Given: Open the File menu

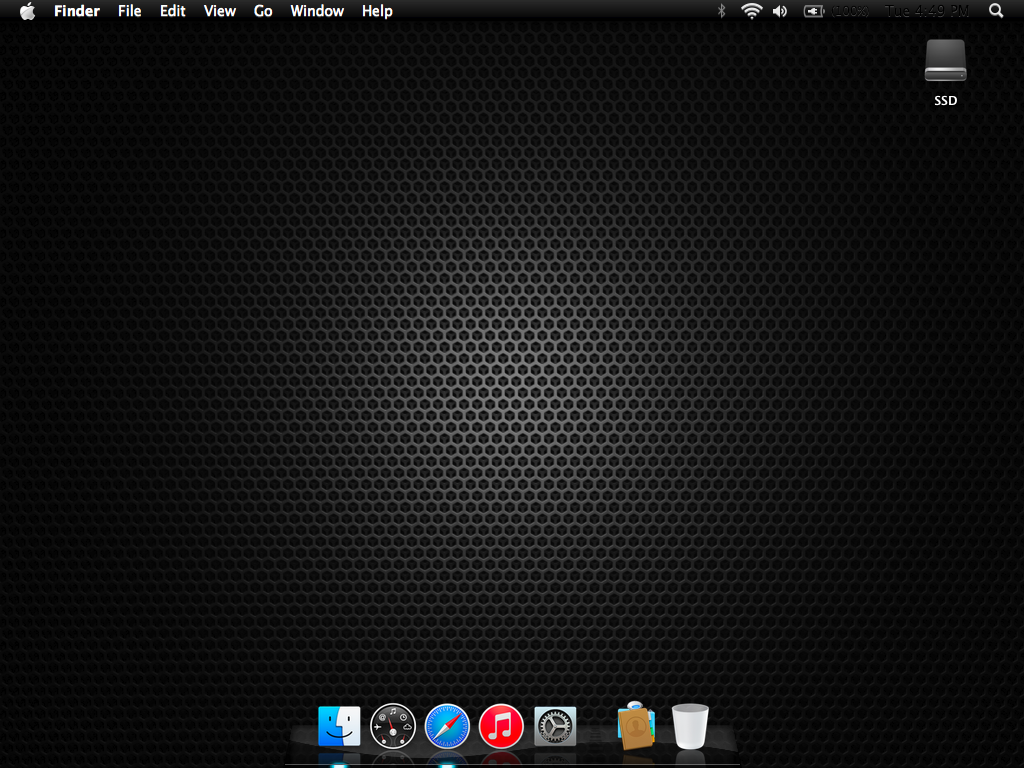Looking at the screenshot, I should (x=129, y=11).
